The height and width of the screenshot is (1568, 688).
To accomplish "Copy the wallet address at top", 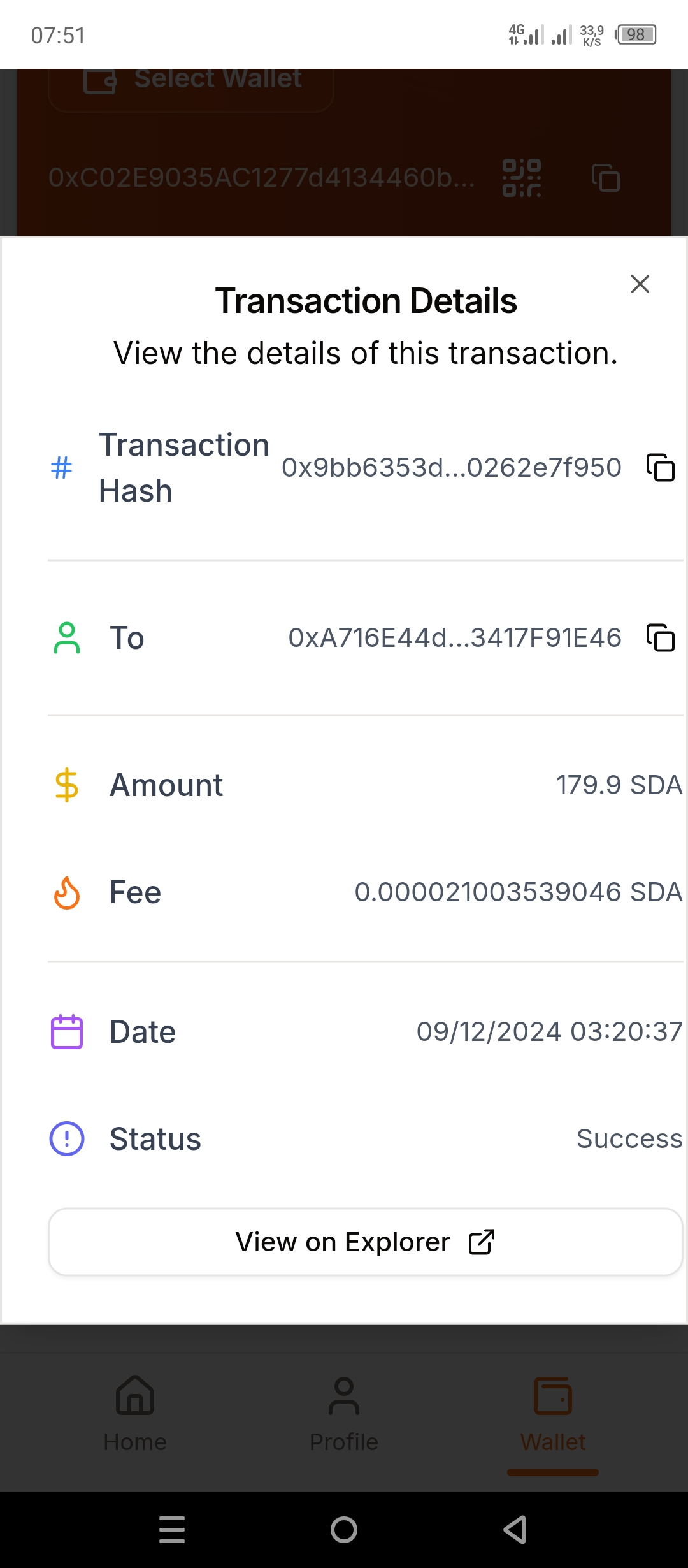I will [x=605, y=178].
